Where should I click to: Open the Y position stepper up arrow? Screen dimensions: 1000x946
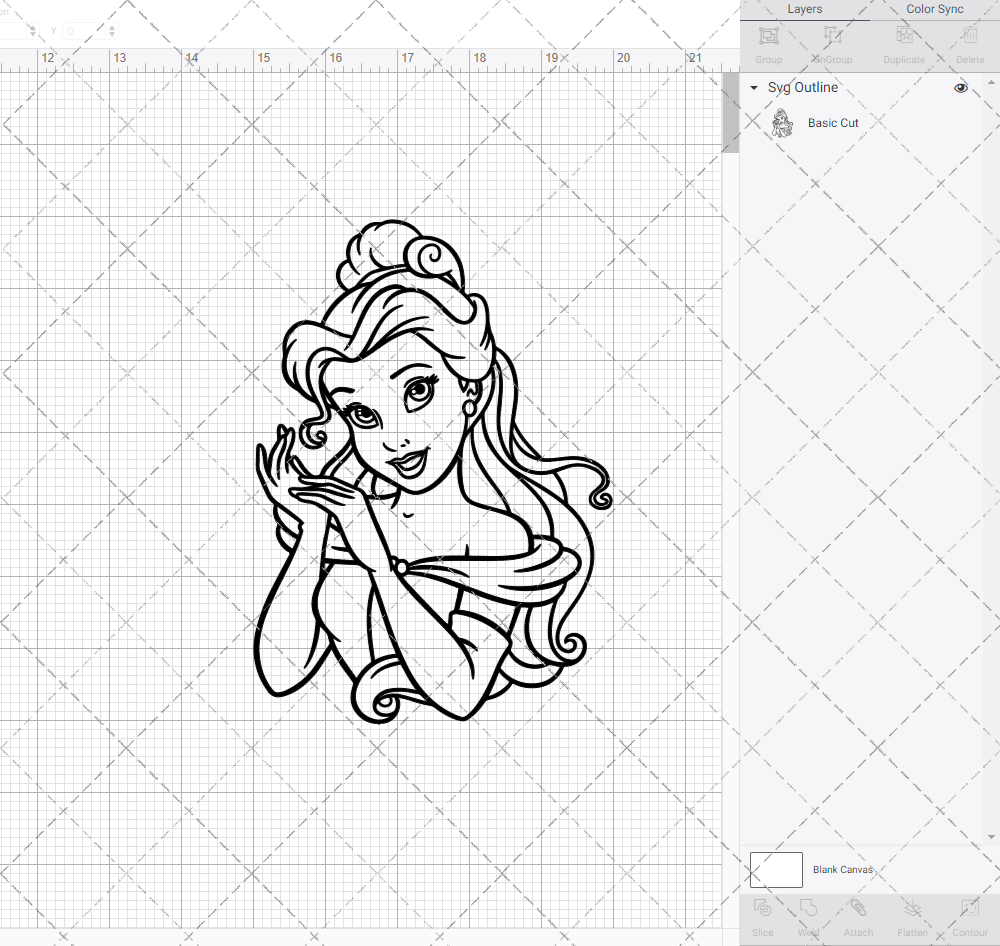click(x=110, y=26)
